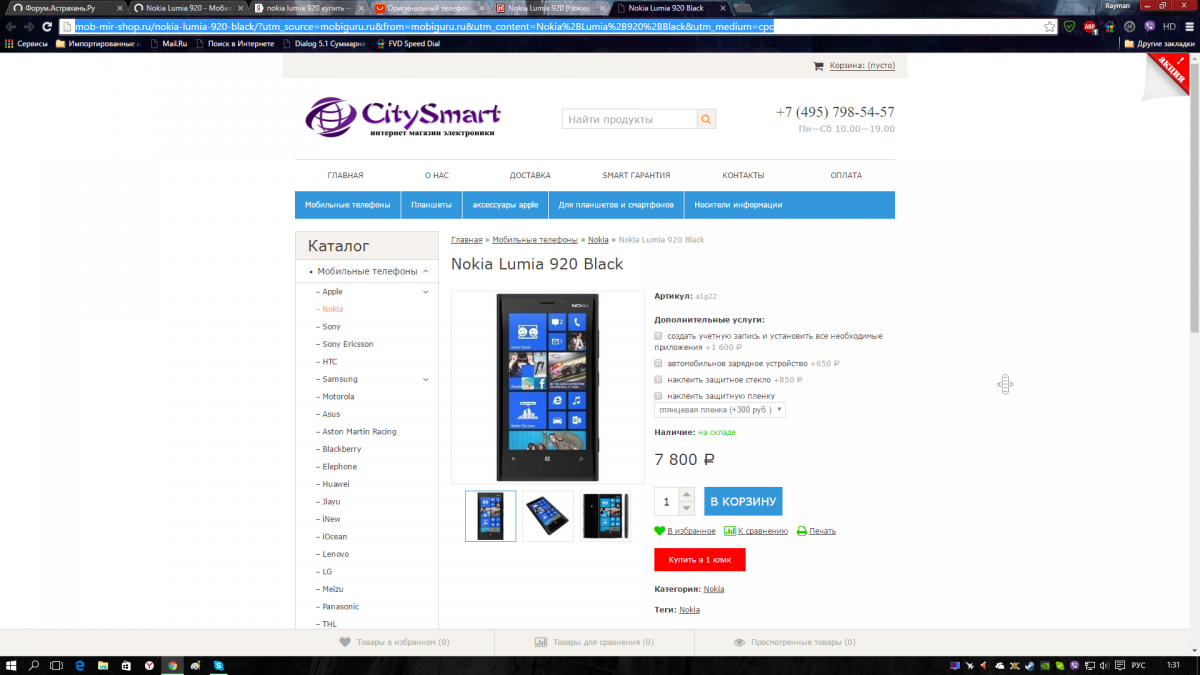Click the quantity input field
The height and width of the screenshot is (675, 1200).
pyautogui.click(x=667, y=501)
